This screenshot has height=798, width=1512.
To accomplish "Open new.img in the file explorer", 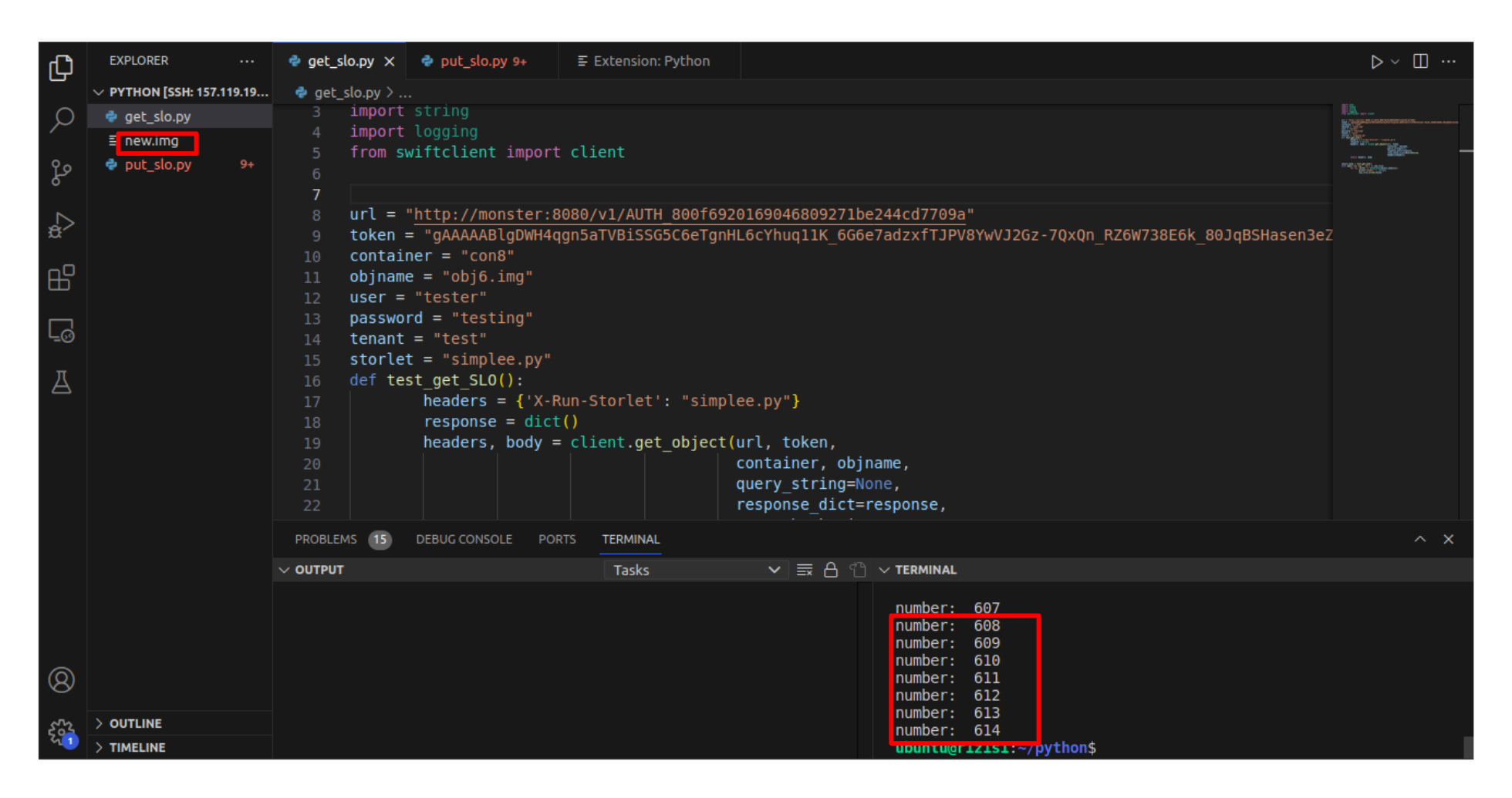I will tap(151, 141).
